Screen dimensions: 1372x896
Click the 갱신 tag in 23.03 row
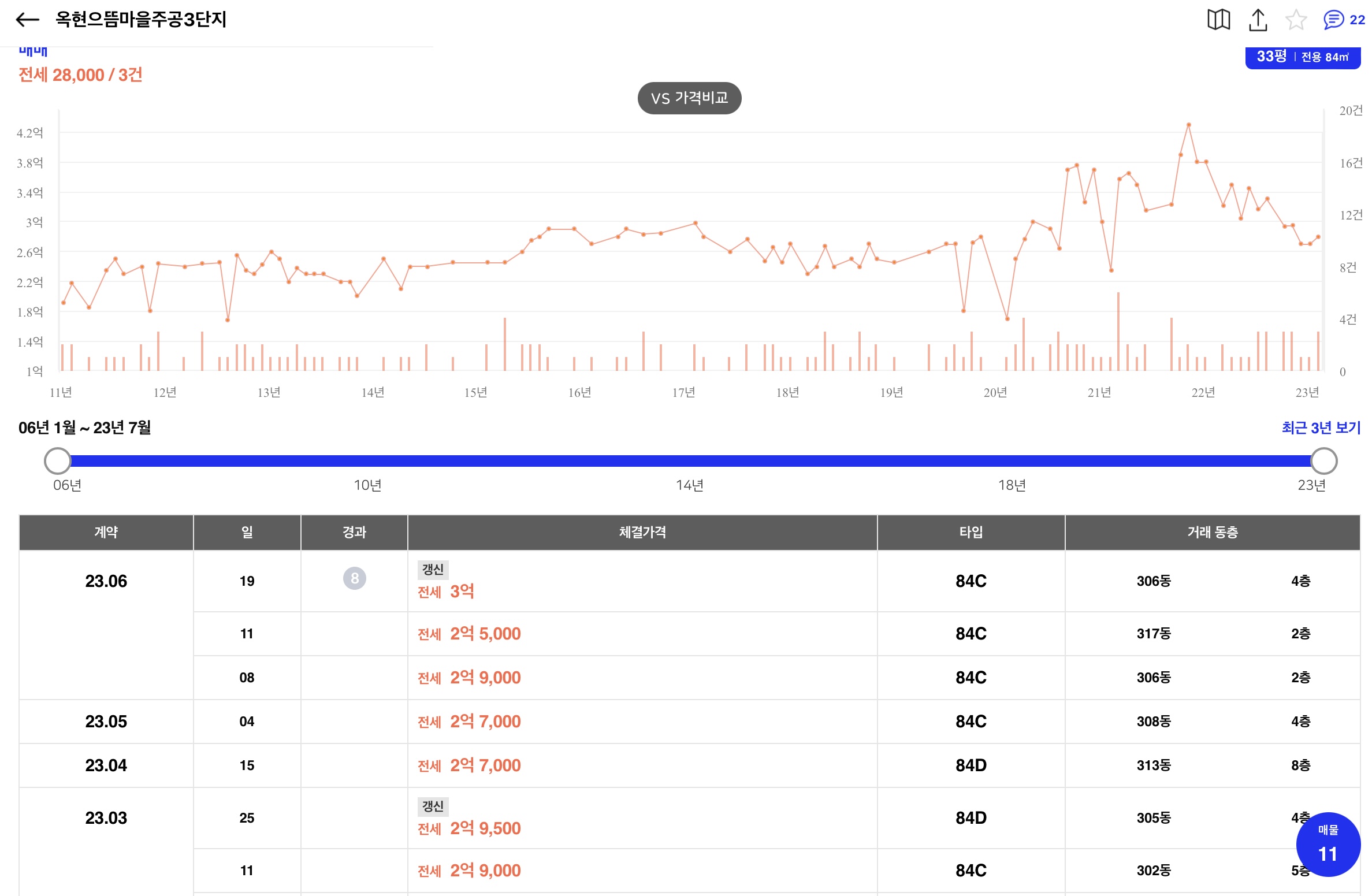point(432,806)
